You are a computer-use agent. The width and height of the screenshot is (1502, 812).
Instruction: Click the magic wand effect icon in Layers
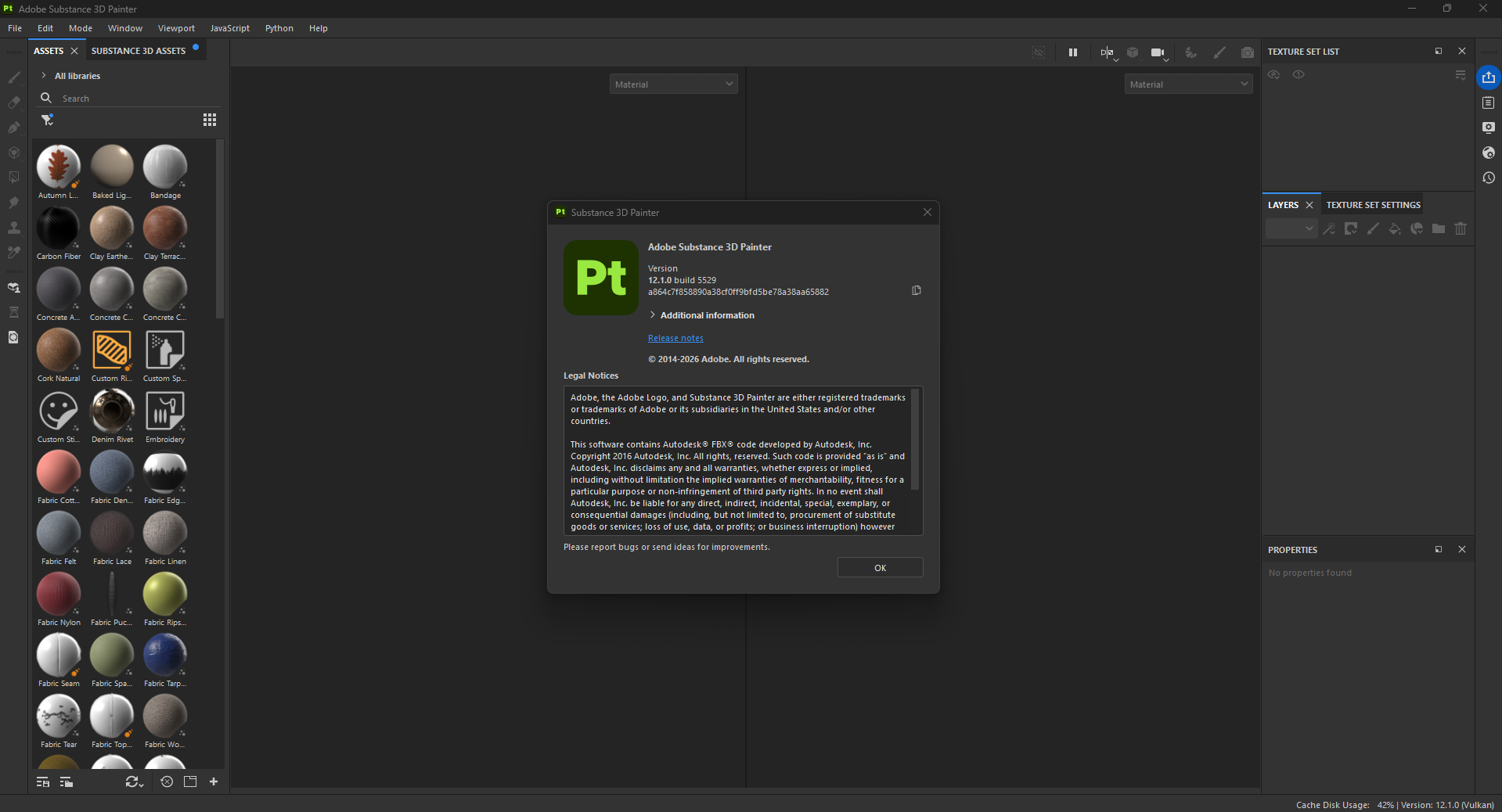tap(1329, 228)
